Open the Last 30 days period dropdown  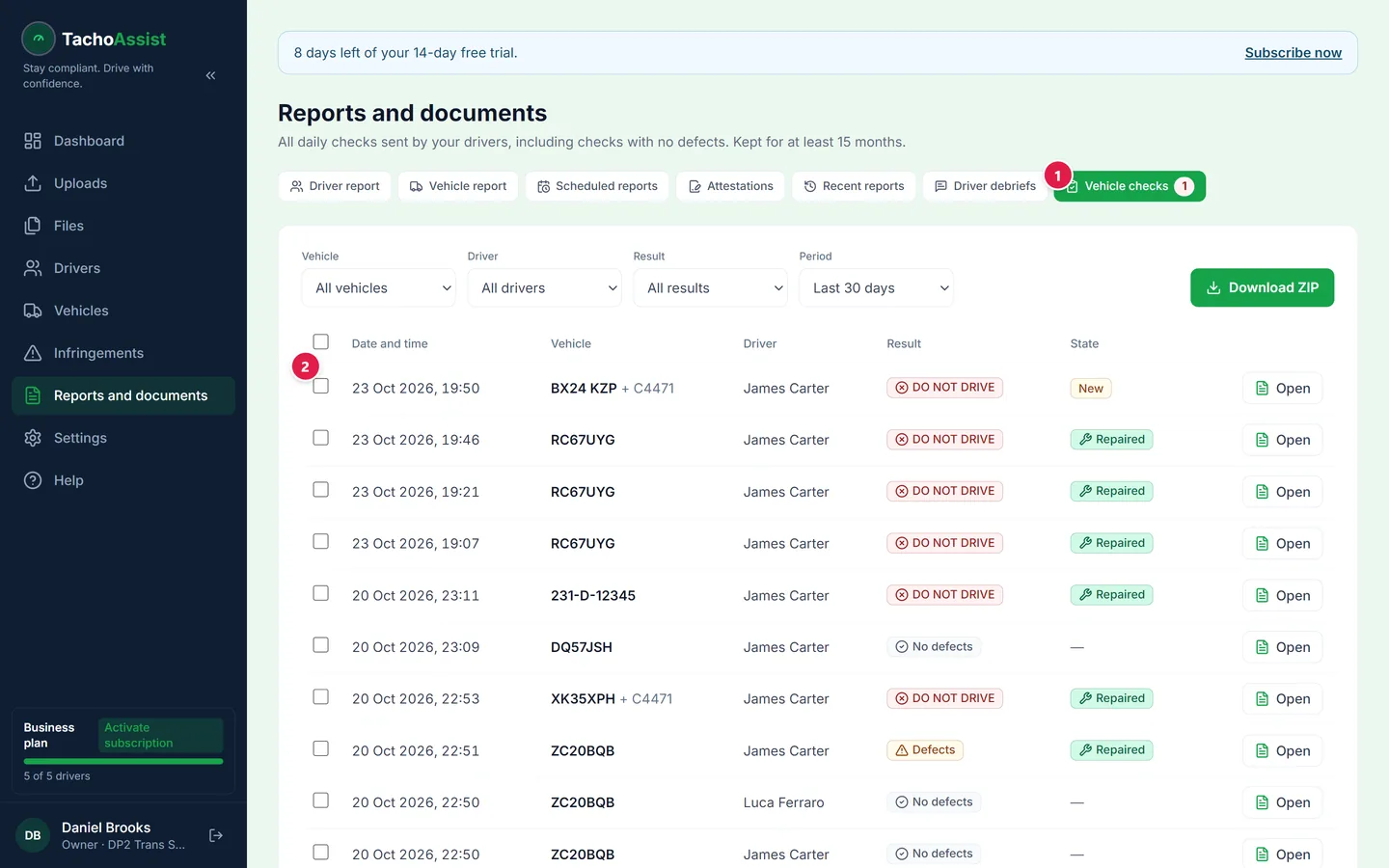[x=876, y=287]
